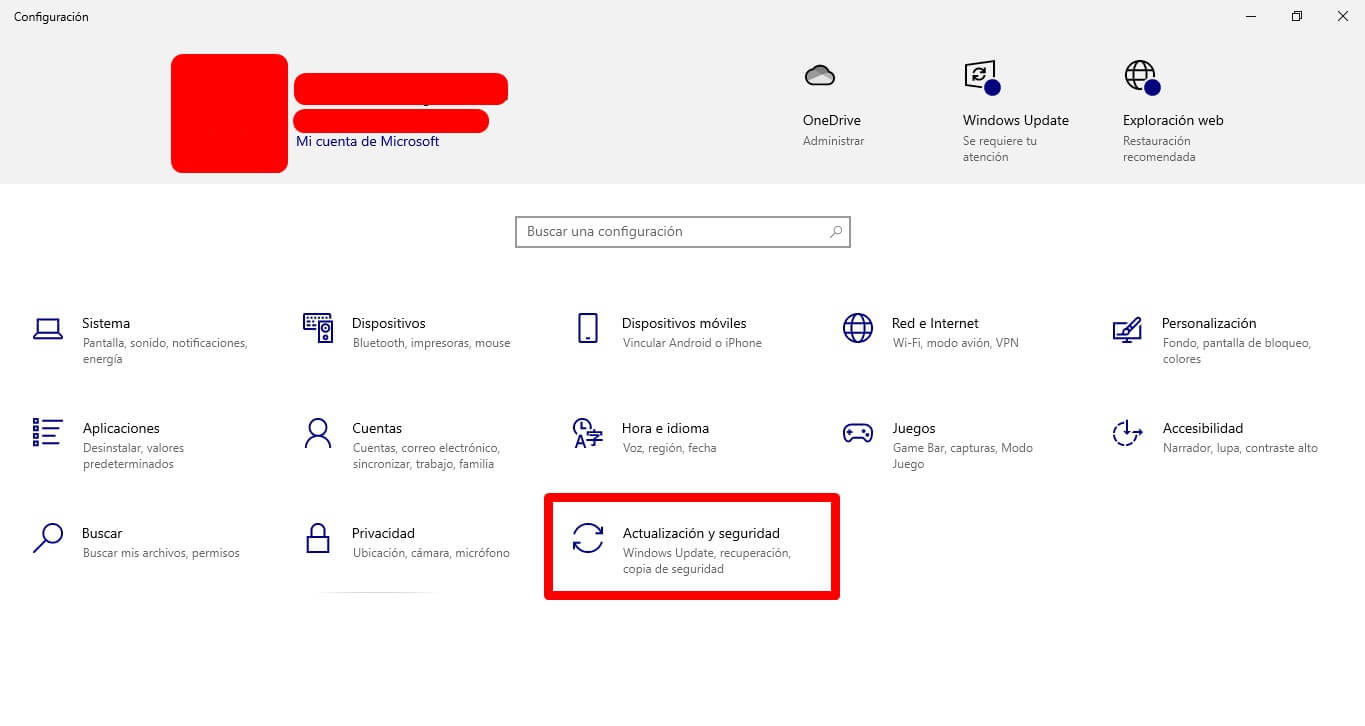Open the Mi cuenta de Microsoft link
This screenshot has width=1365, height=726.
pos(368,141)
